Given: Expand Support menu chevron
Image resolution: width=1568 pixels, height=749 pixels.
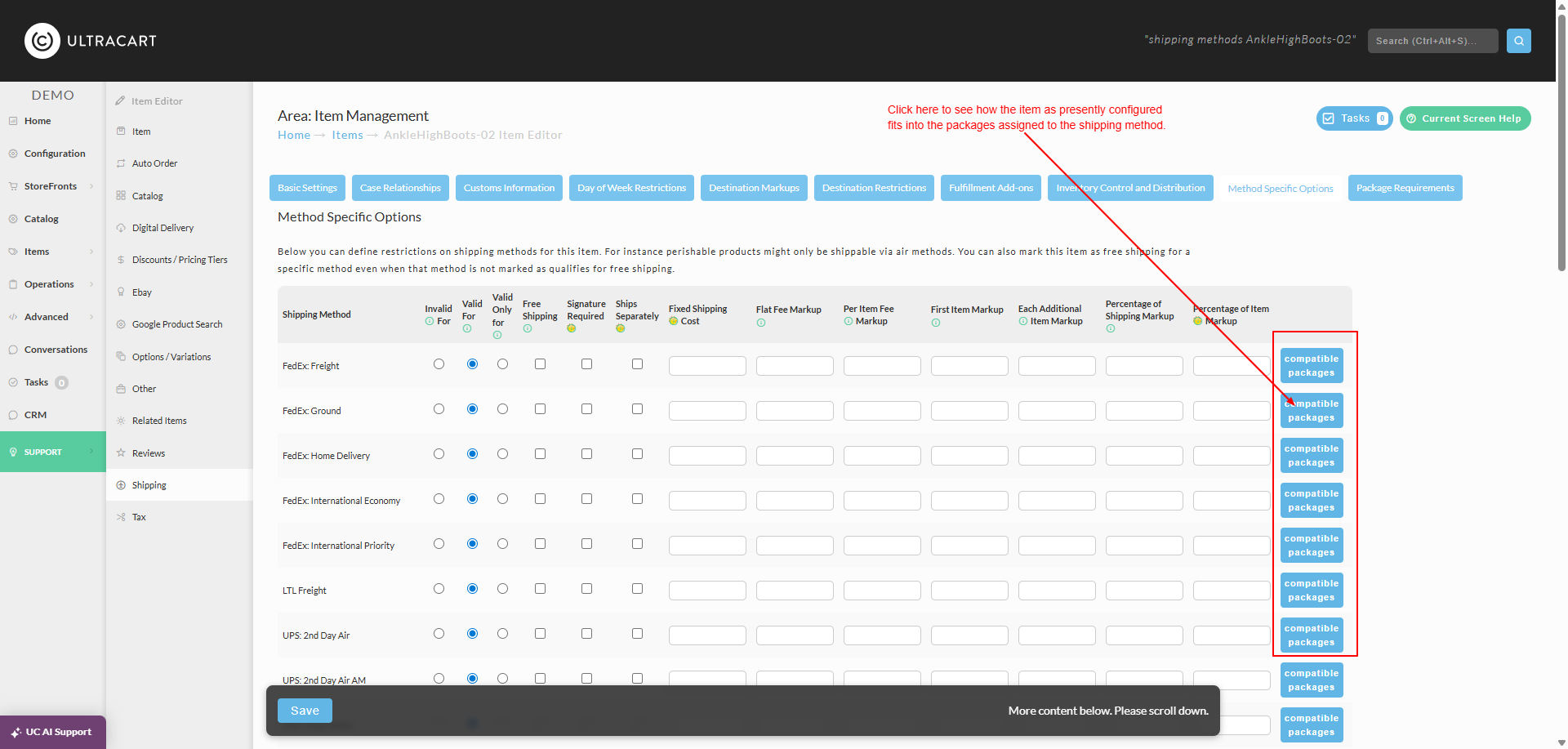Looking at the screenshot, I should tap(91, 452).
